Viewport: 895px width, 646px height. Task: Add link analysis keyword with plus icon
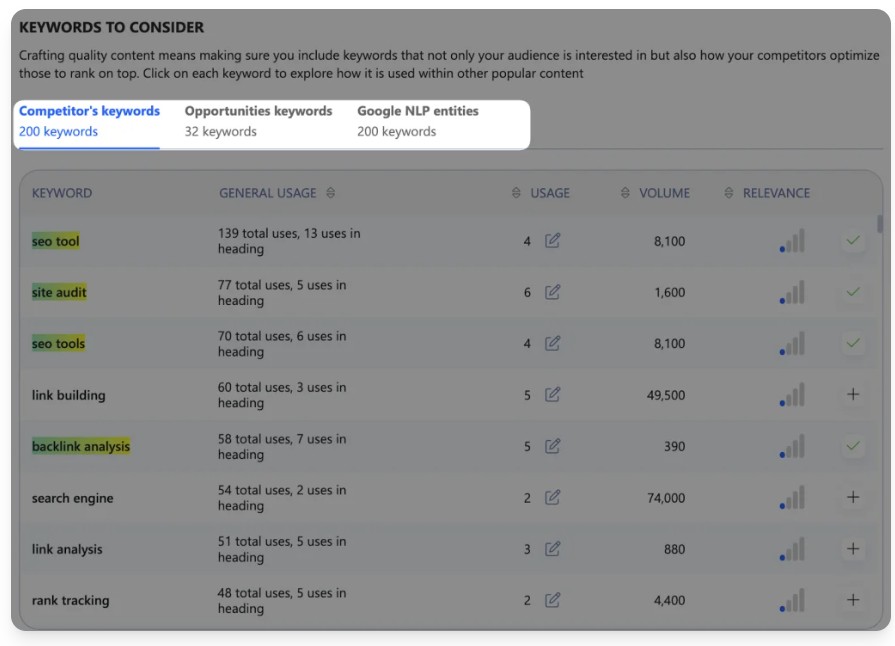pyautogui.click(x=853, y=548)
